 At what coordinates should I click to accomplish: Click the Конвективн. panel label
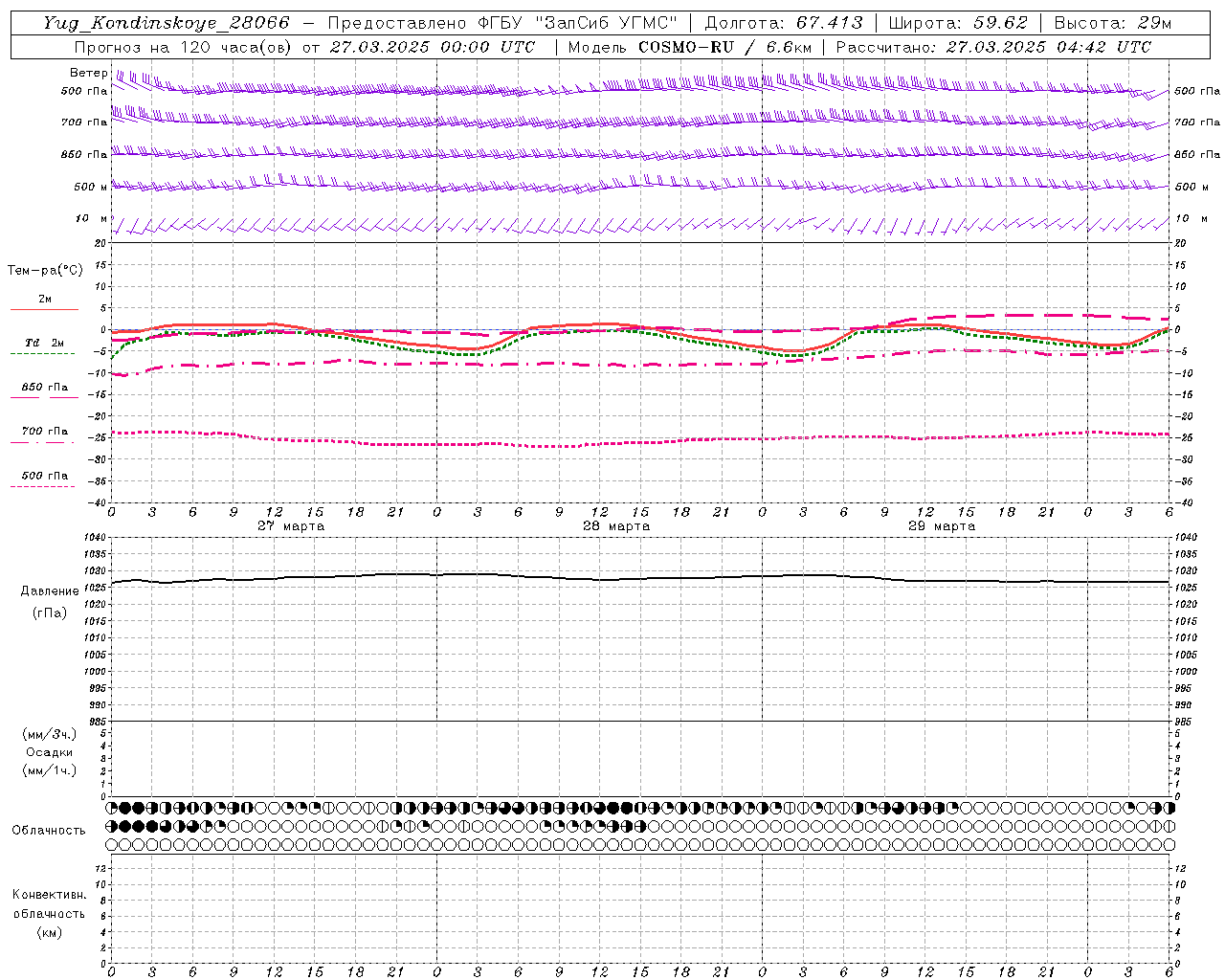coord(50,895)
